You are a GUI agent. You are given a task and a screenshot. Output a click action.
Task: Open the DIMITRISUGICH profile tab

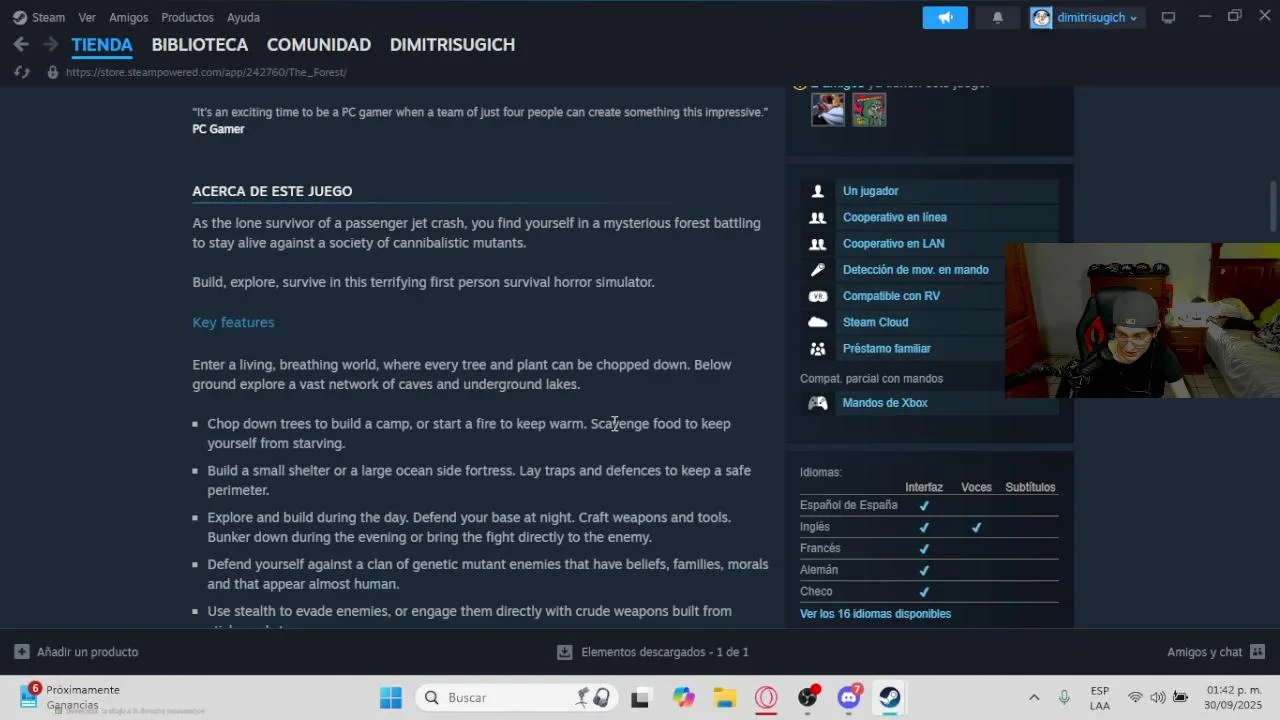pos(452,45)
